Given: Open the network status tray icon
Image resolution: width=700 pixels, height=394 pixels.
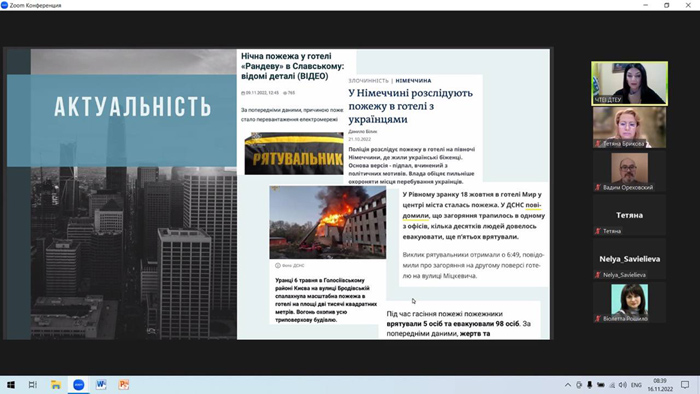Looking at the screenshot, I should [612, 385].
